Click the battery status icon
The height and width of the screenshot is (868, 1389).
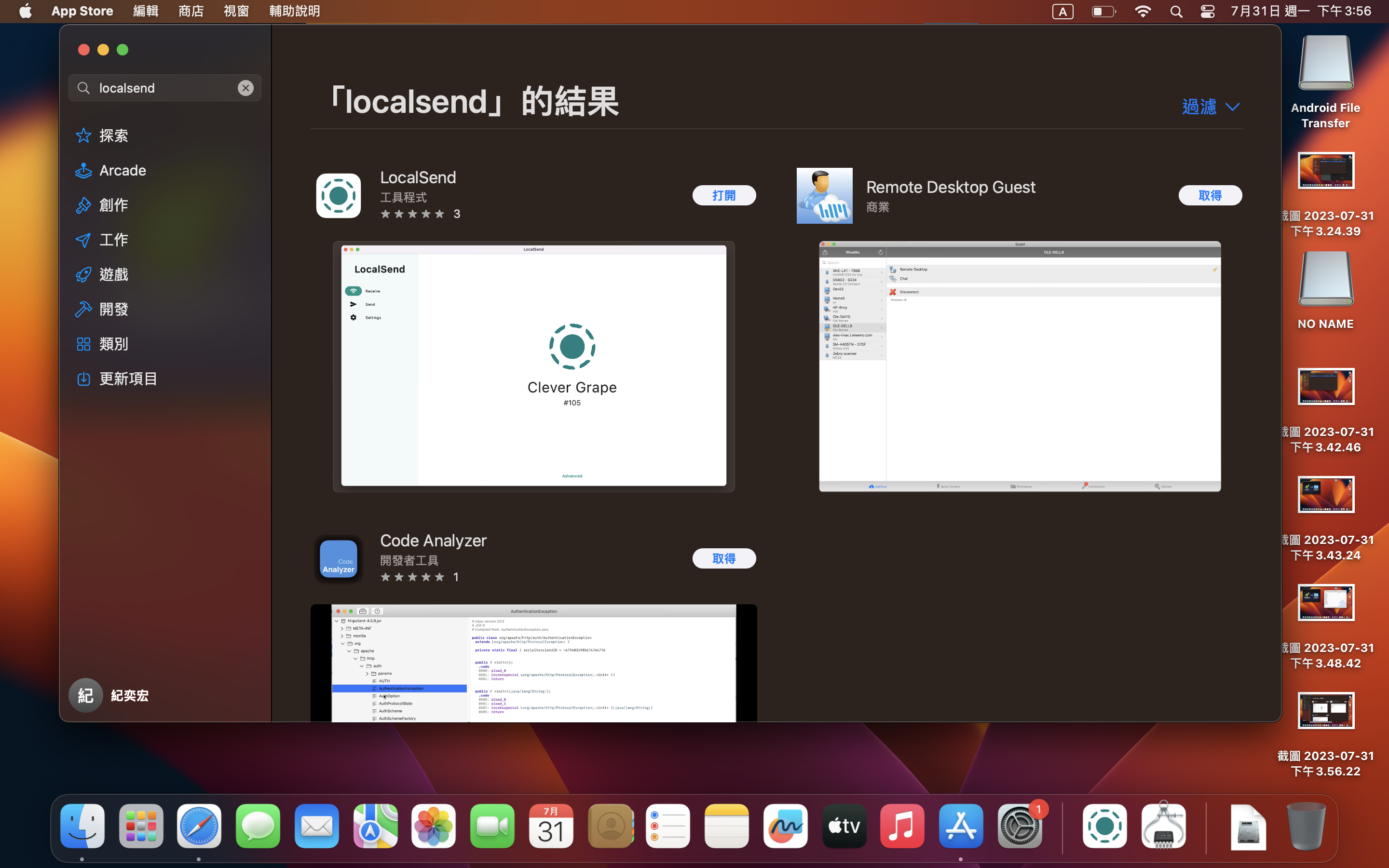(x=1103, y=12)
